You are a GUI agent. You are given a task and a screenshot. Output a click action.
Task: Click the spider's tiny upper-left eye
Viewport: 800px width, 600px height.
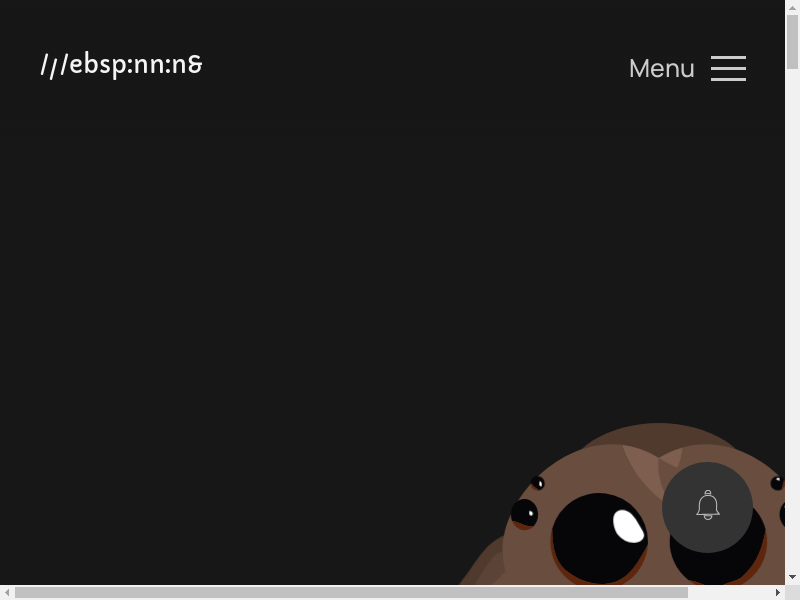pyautogui.click(x=538, y=484)
